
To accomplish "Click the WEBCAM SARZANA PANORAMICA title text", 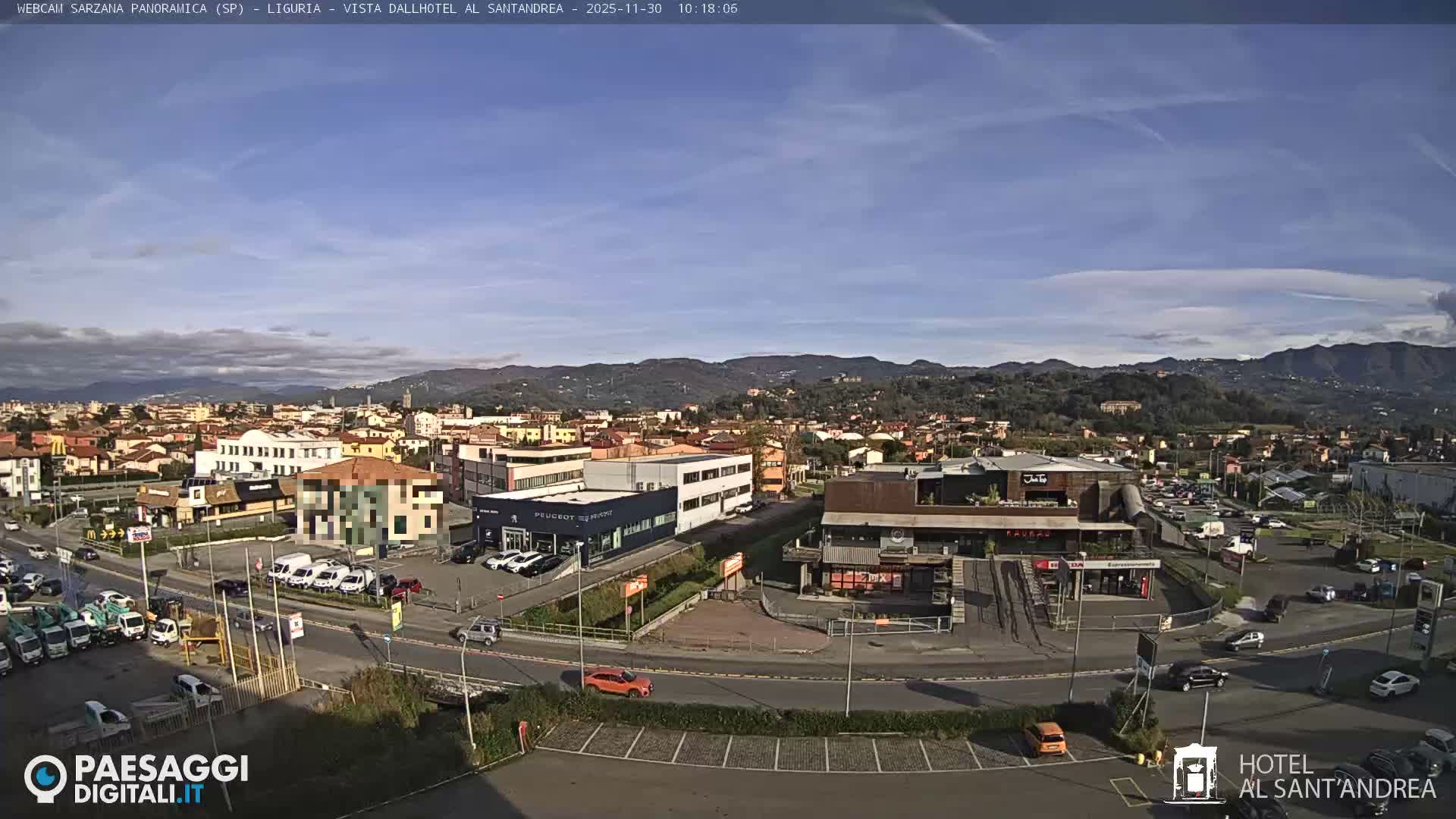I will point(111,8).
